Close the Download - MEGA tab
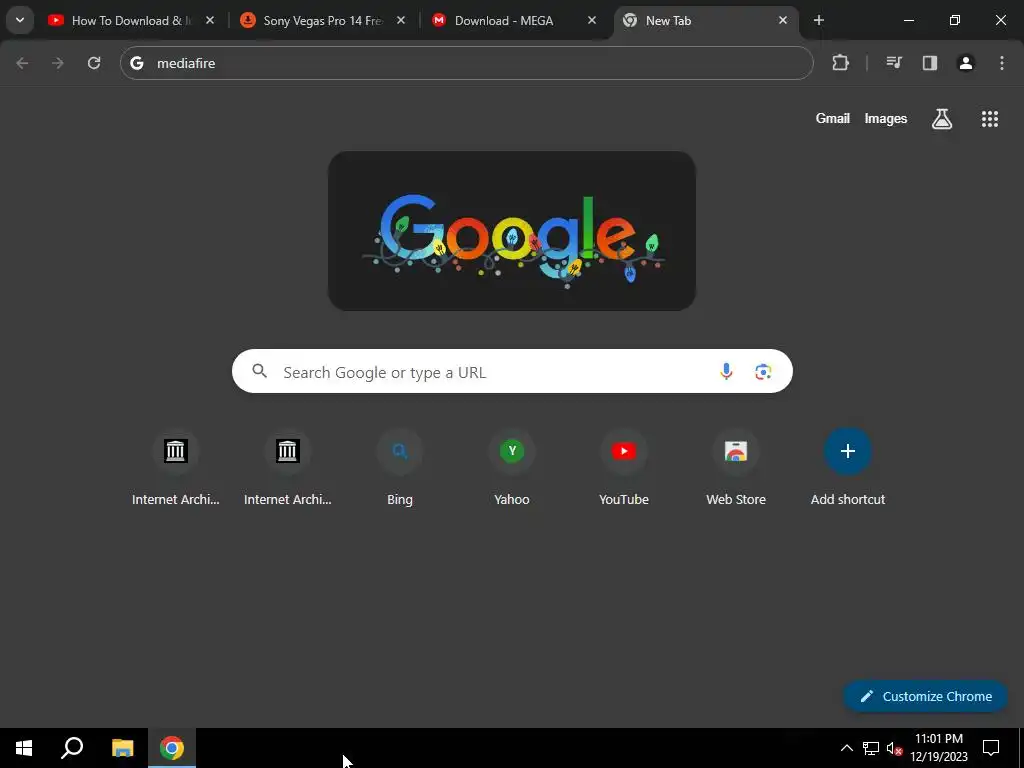The width and height of the screenshot is (1024, 768). pyautogui.click(x=592, y=20)
